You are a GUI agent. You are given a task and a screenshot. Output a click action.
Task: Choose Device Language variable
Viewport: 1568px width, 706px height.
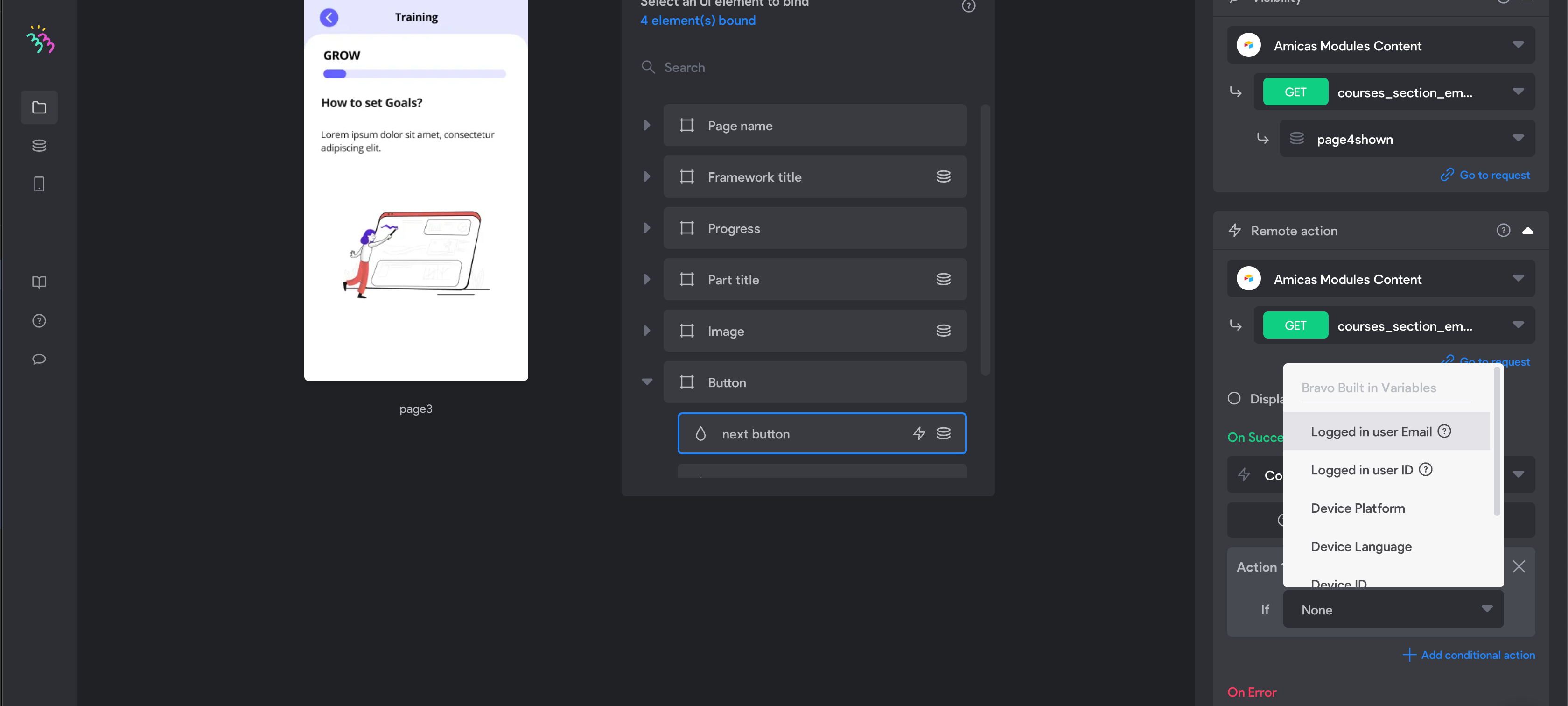click(x=1386, y=546)
